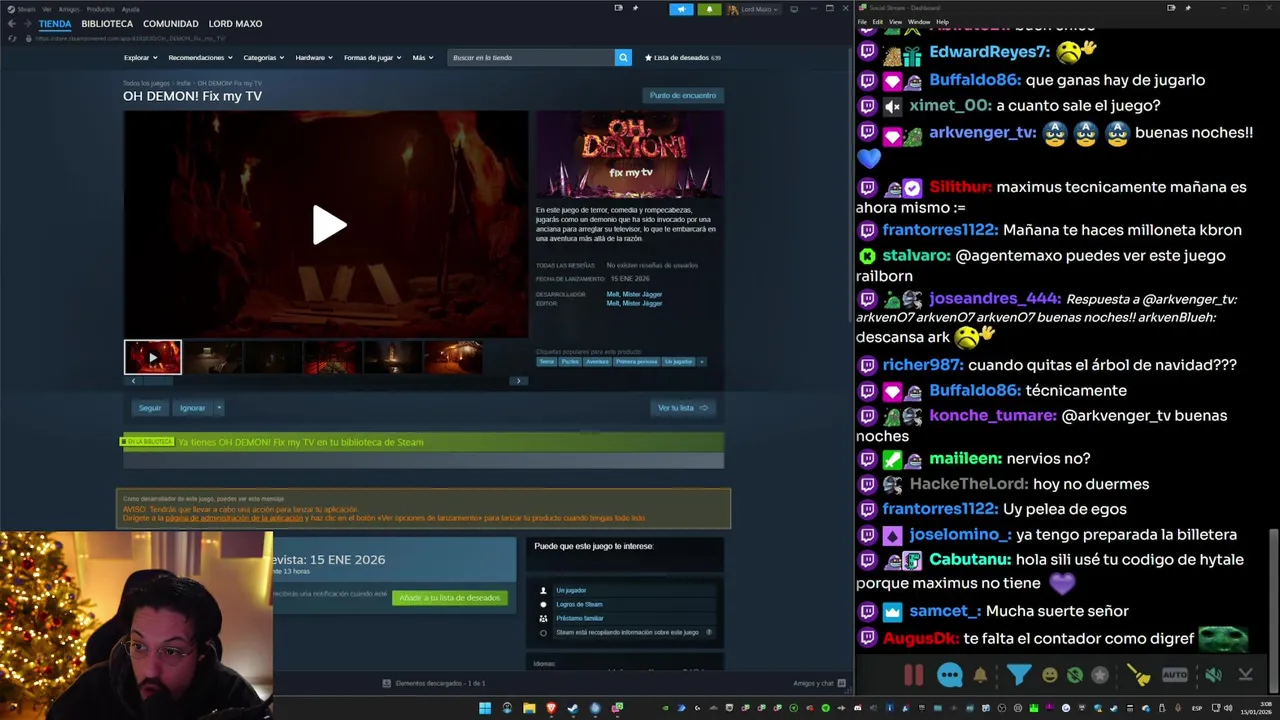Click the grey star icon in Social Stream

pyautogui.click(x=1100, y=675)
